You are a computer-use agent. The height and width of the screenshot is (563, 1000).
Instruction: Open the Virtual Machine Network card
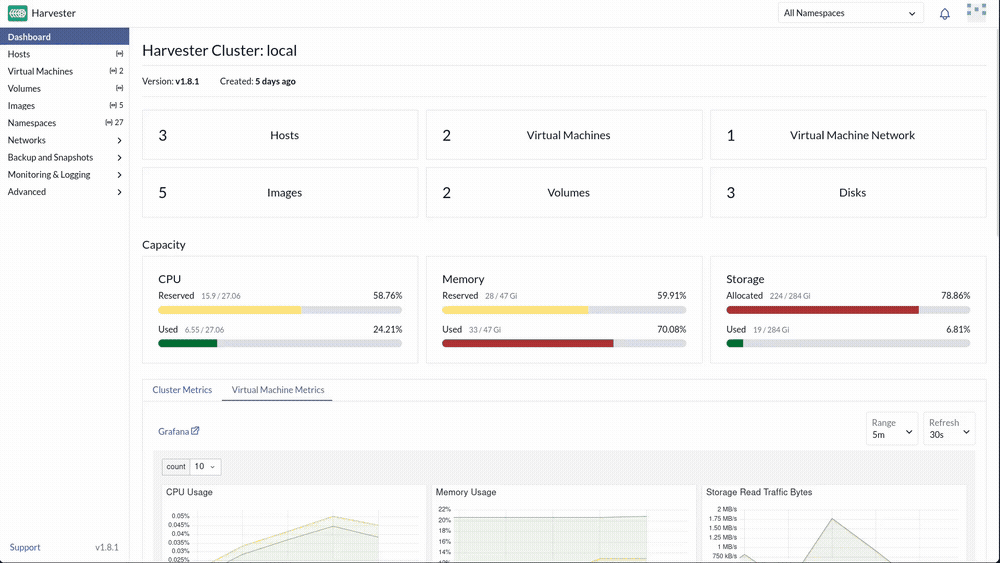(848, 135)
